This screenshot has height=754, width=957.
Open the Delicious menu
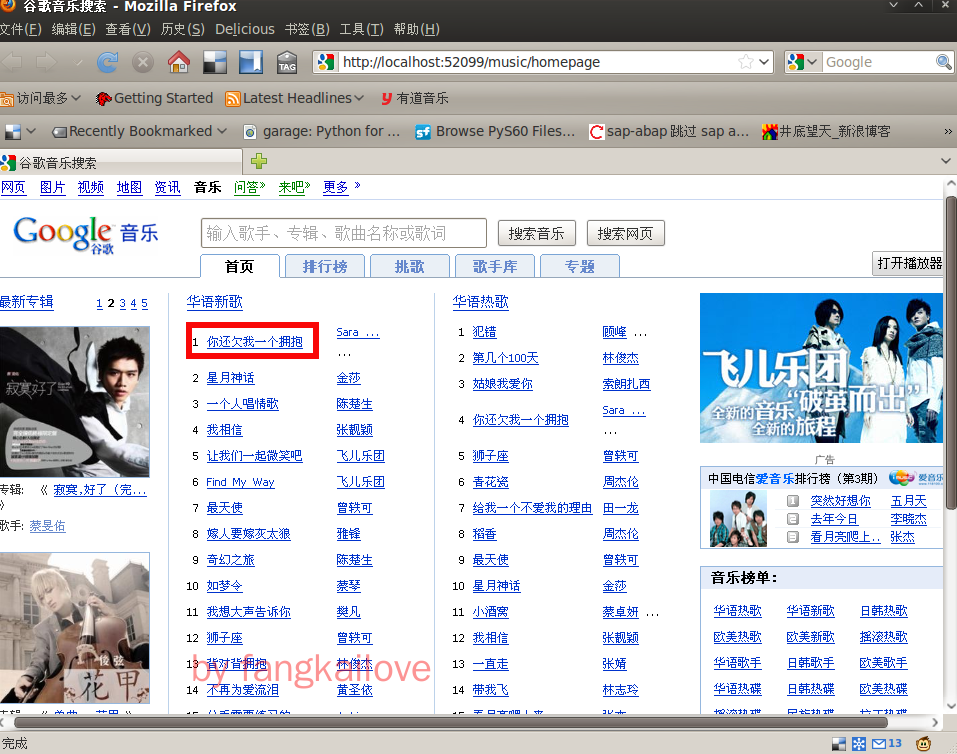coord(245,29)
